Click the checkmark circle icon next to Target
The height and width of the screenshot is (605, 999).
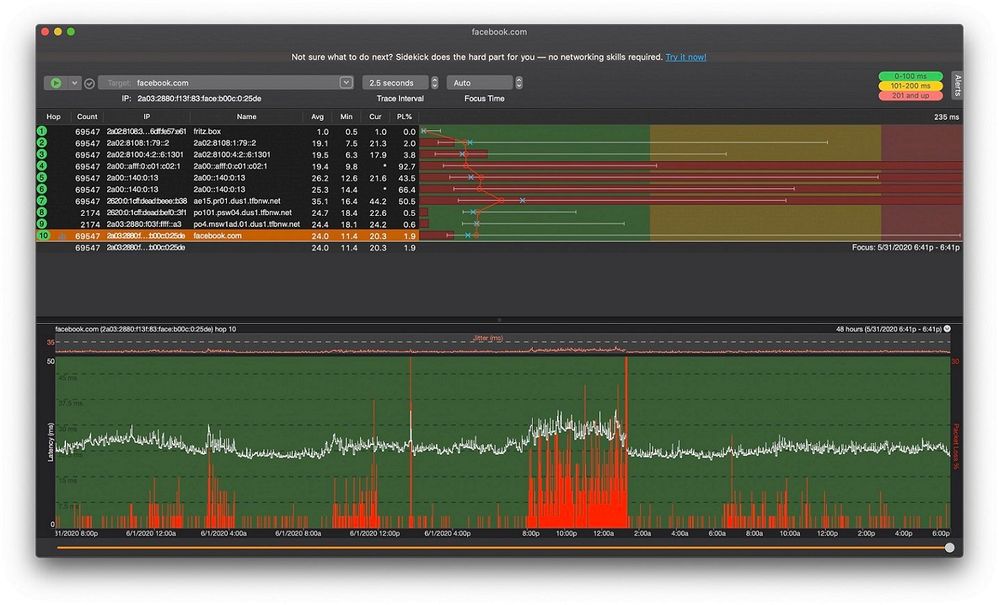coord(89,83)
